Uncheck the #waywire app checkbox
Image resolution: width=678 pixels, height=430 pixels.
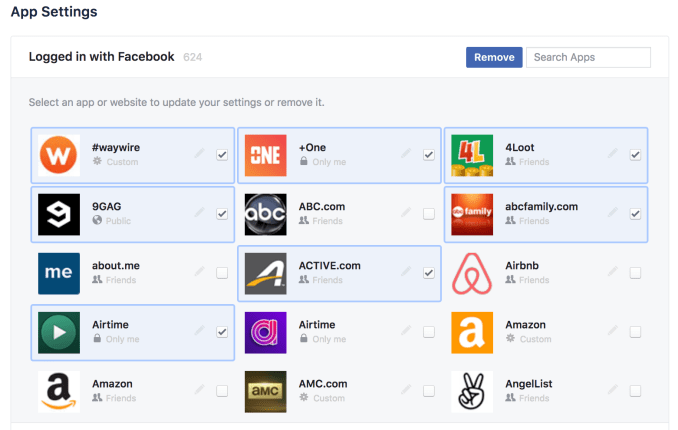222,155
